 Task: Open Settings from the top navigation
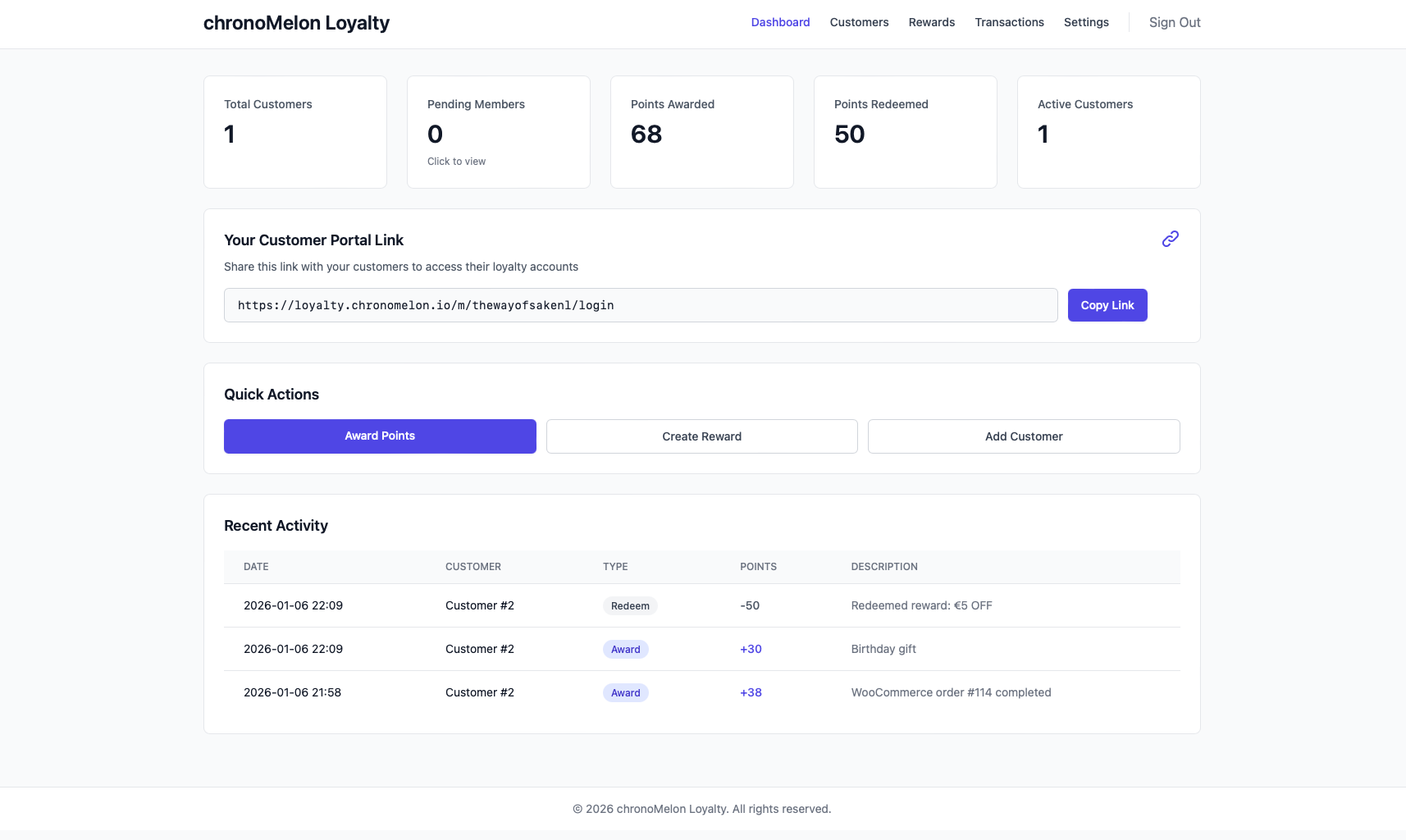(1086, 22)
